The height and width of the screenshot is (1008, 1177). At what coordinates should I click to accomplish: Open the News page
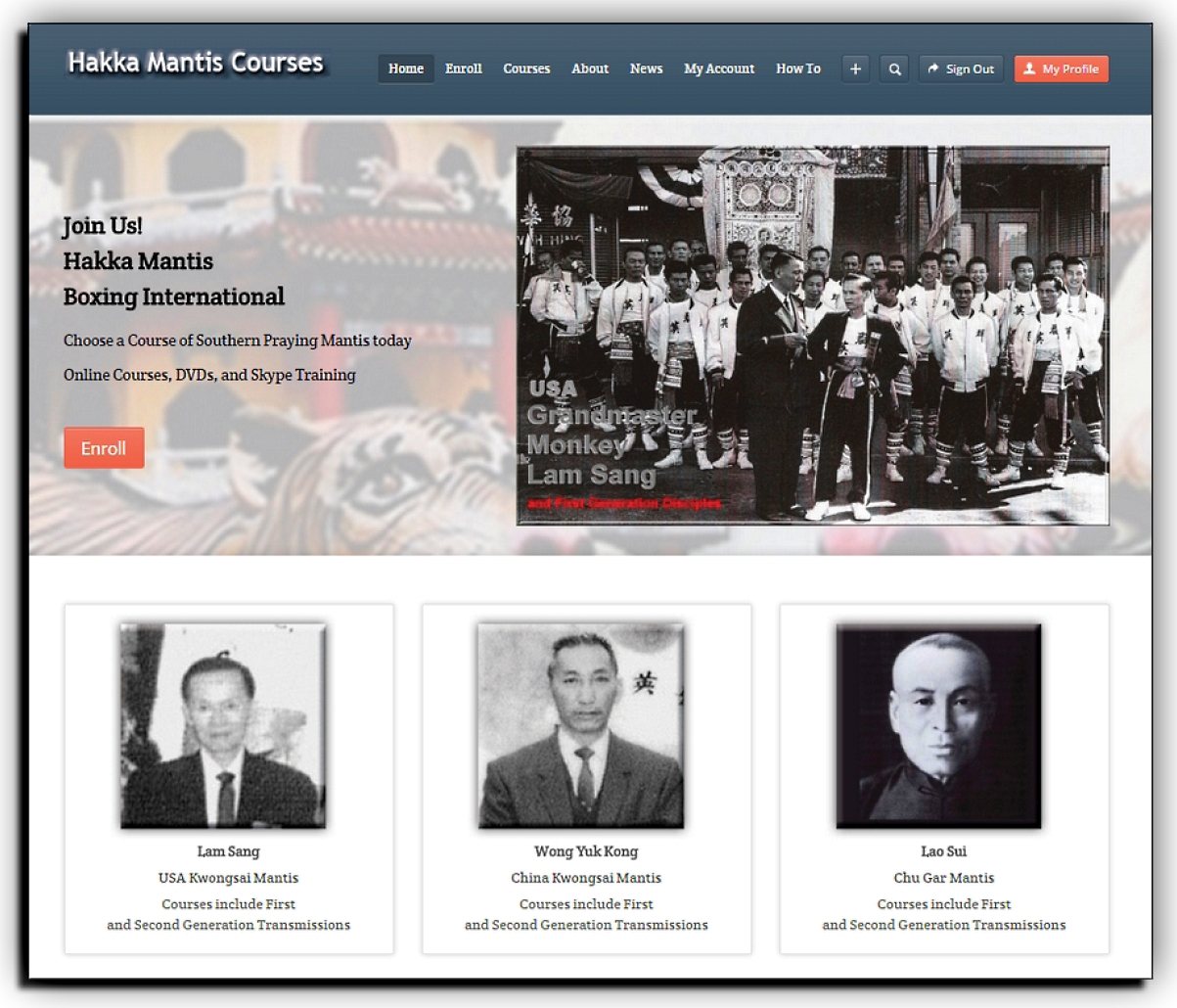pyautogui.click(x=646, y=69)
